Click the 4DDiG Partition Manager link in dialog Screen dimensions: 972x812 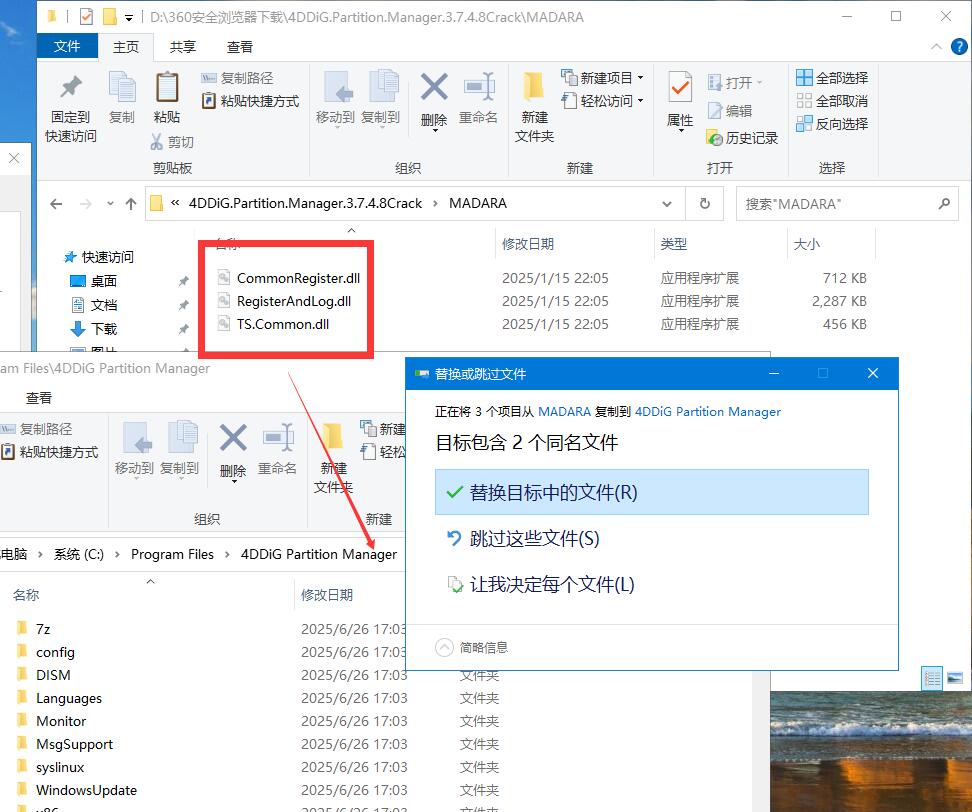pos(708,412)
